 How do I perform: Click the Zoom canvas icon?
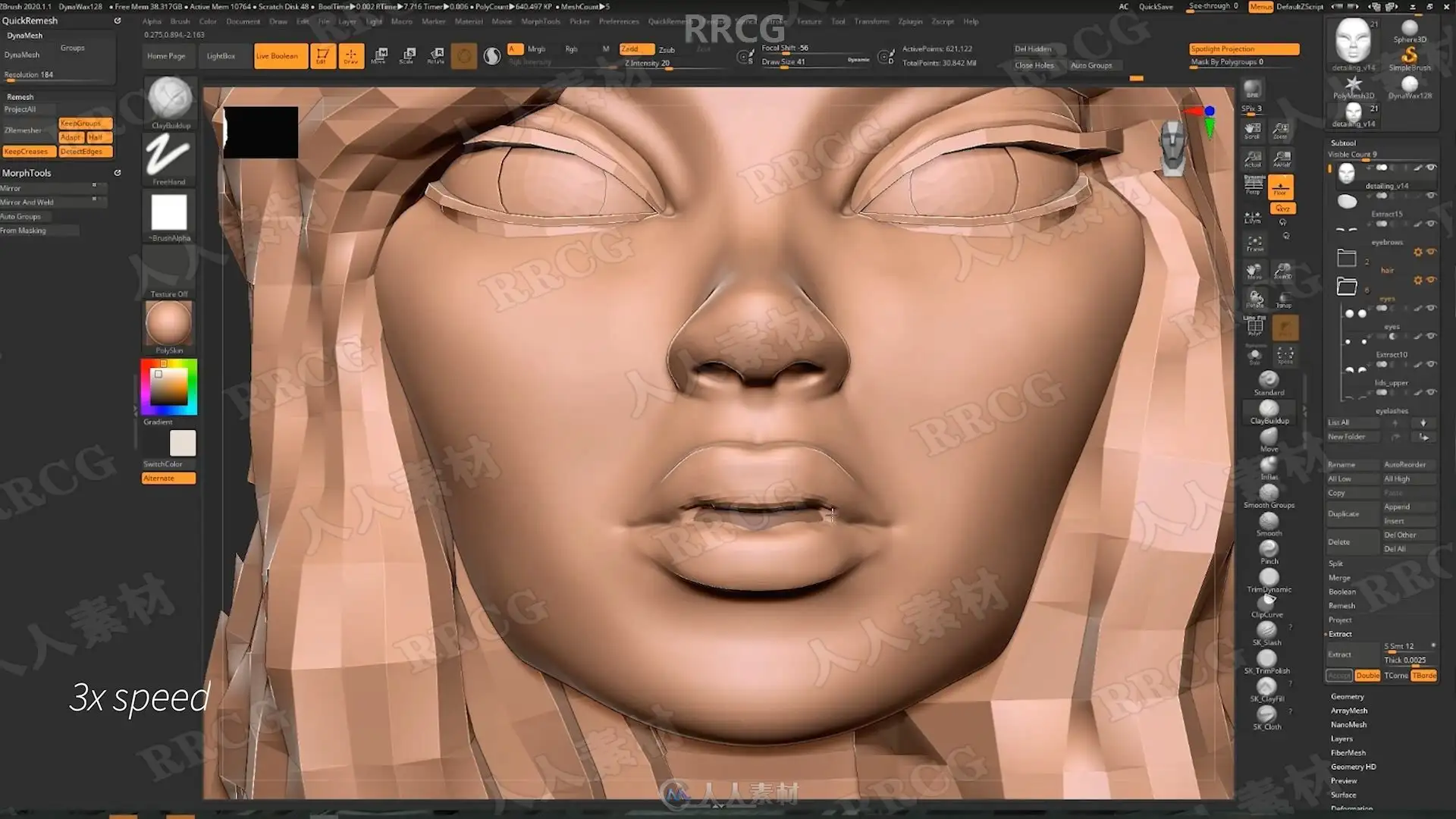1281,130
